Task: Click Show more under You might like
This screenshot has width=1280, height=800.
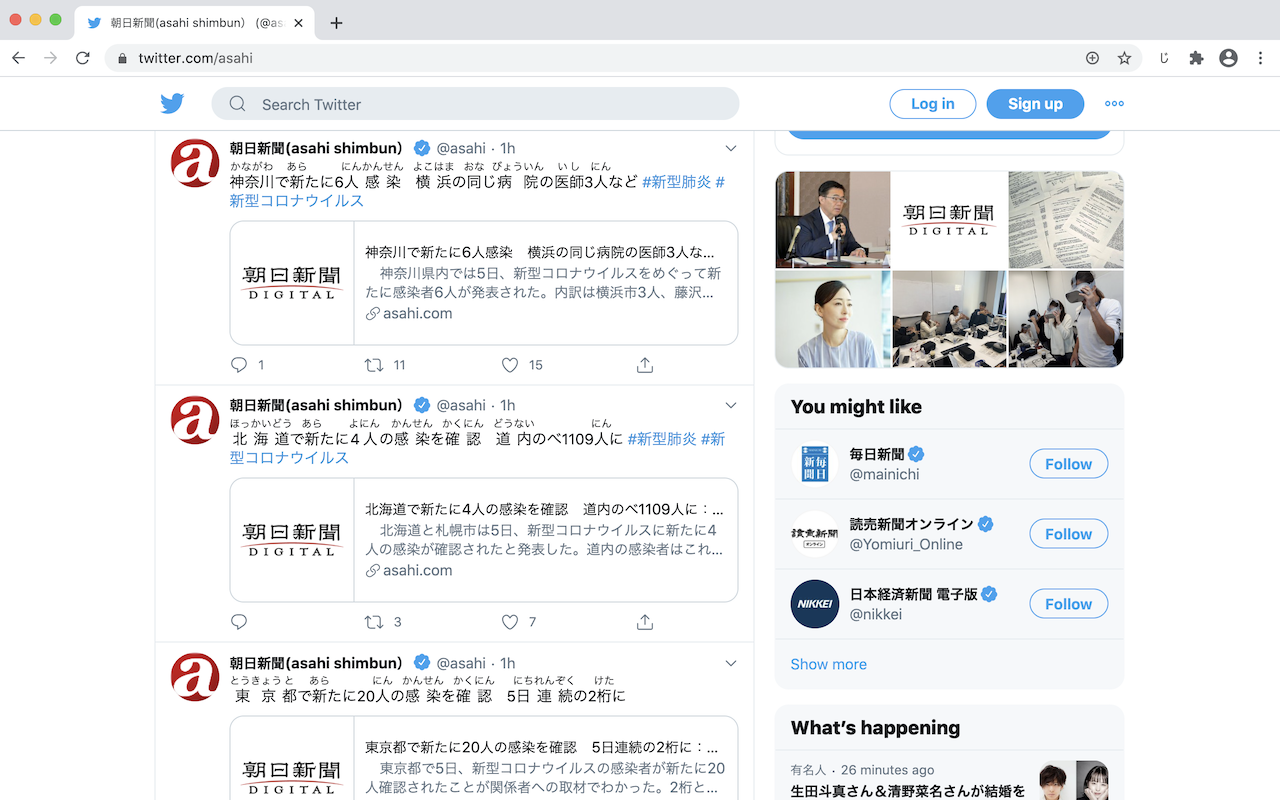Action: click(829, 664)
